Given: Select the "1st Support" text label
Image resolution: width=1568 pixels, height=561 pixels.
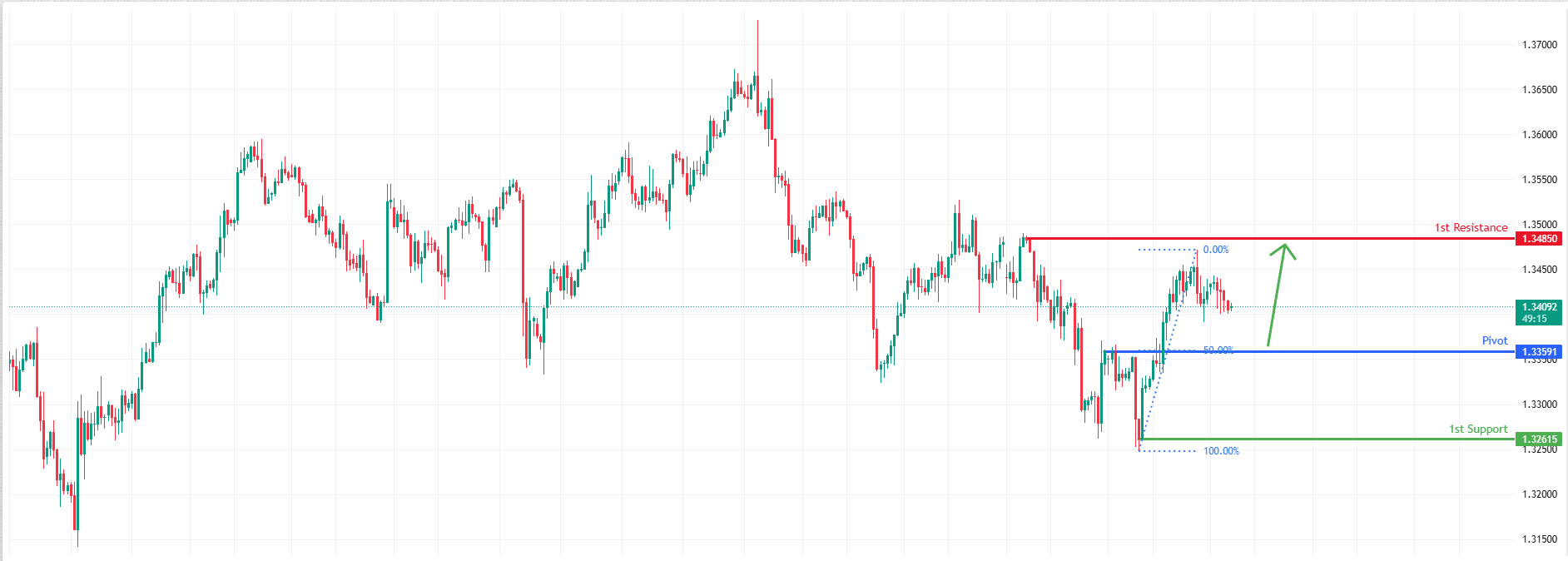Looking at the screenshot, I should pyautogui.click(x=1478, y=429).
